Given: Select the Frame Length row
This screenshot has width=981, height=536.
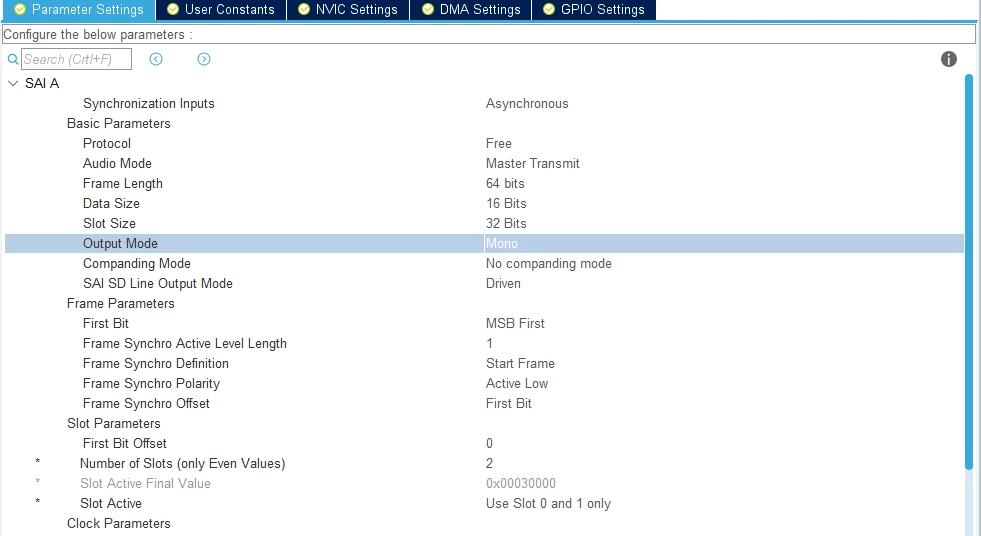Looking at the screenshot, I should pos(484,183).
